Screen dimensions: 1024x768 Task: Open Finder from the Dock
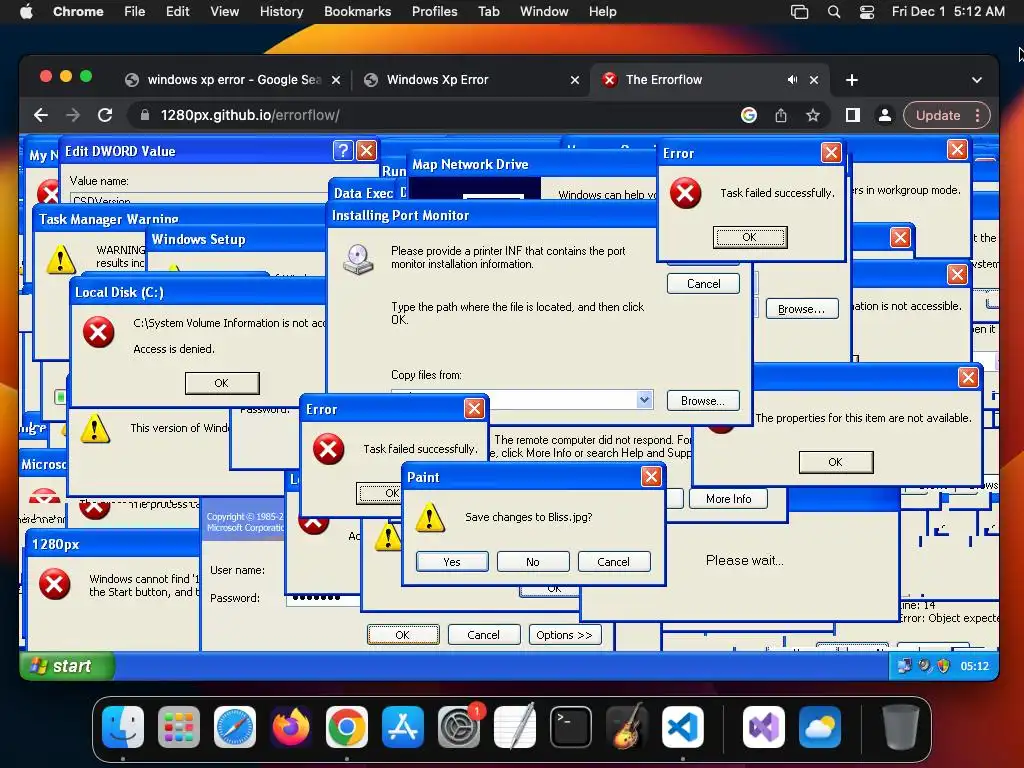point(123,727)
